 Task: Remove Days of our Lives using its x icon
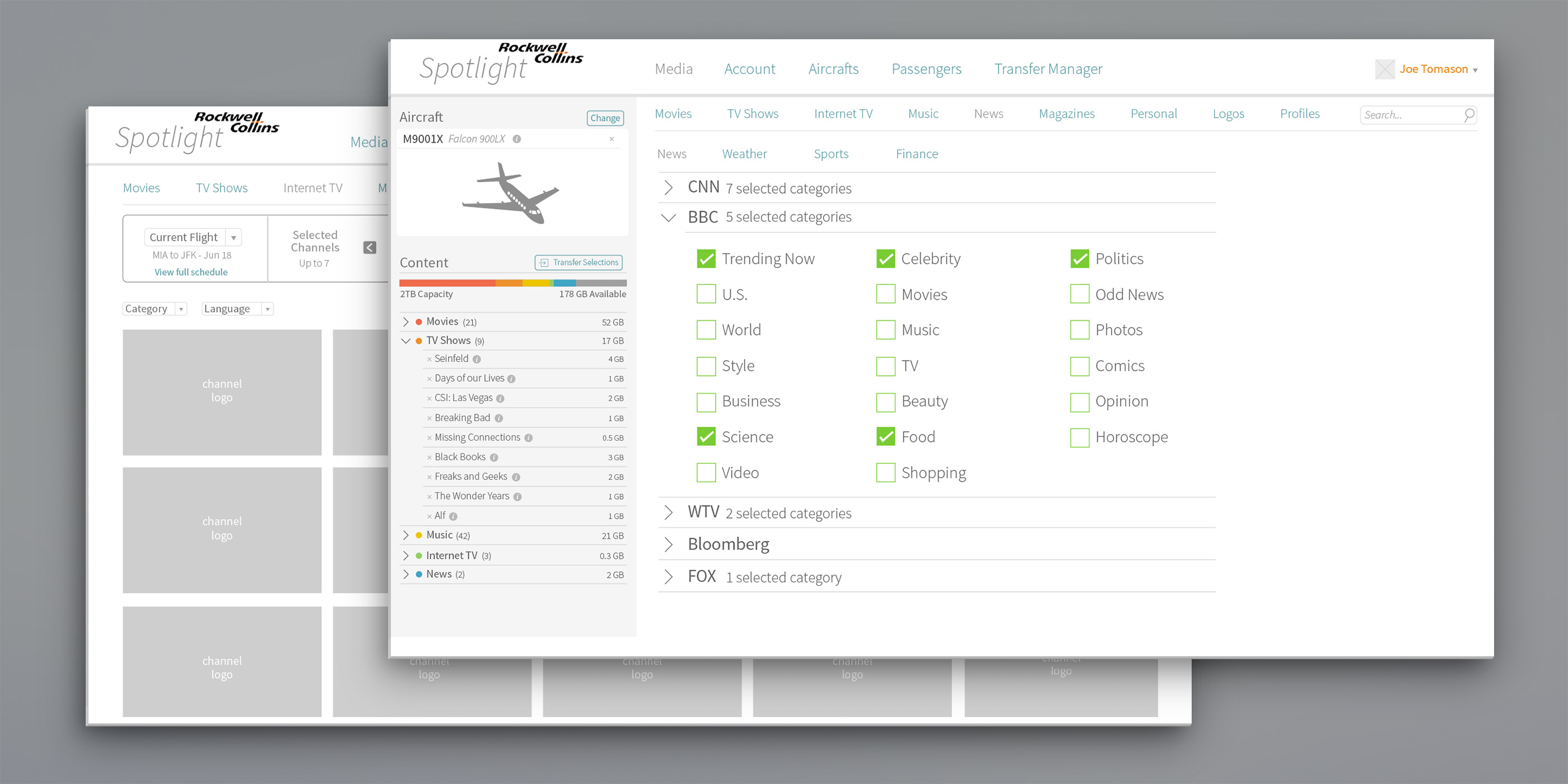[x=429, y=379]
